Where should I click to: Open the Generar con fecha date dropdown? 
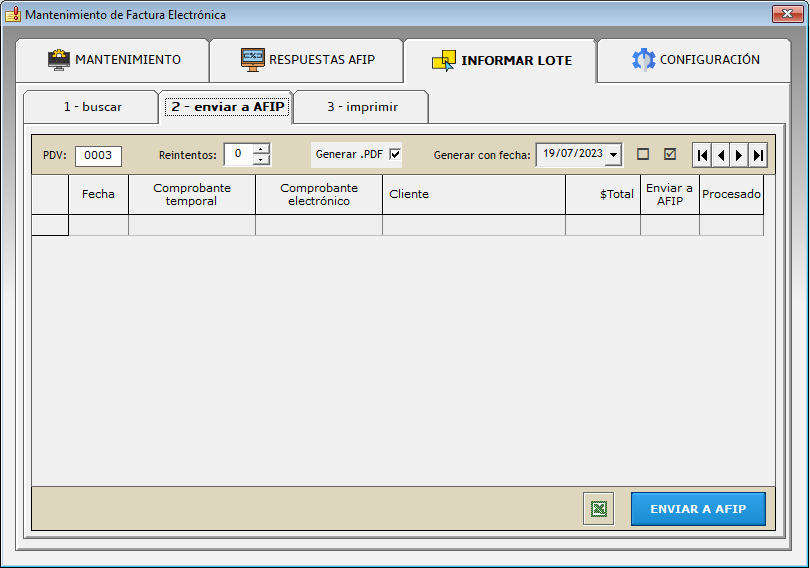[x=613, y=155]
